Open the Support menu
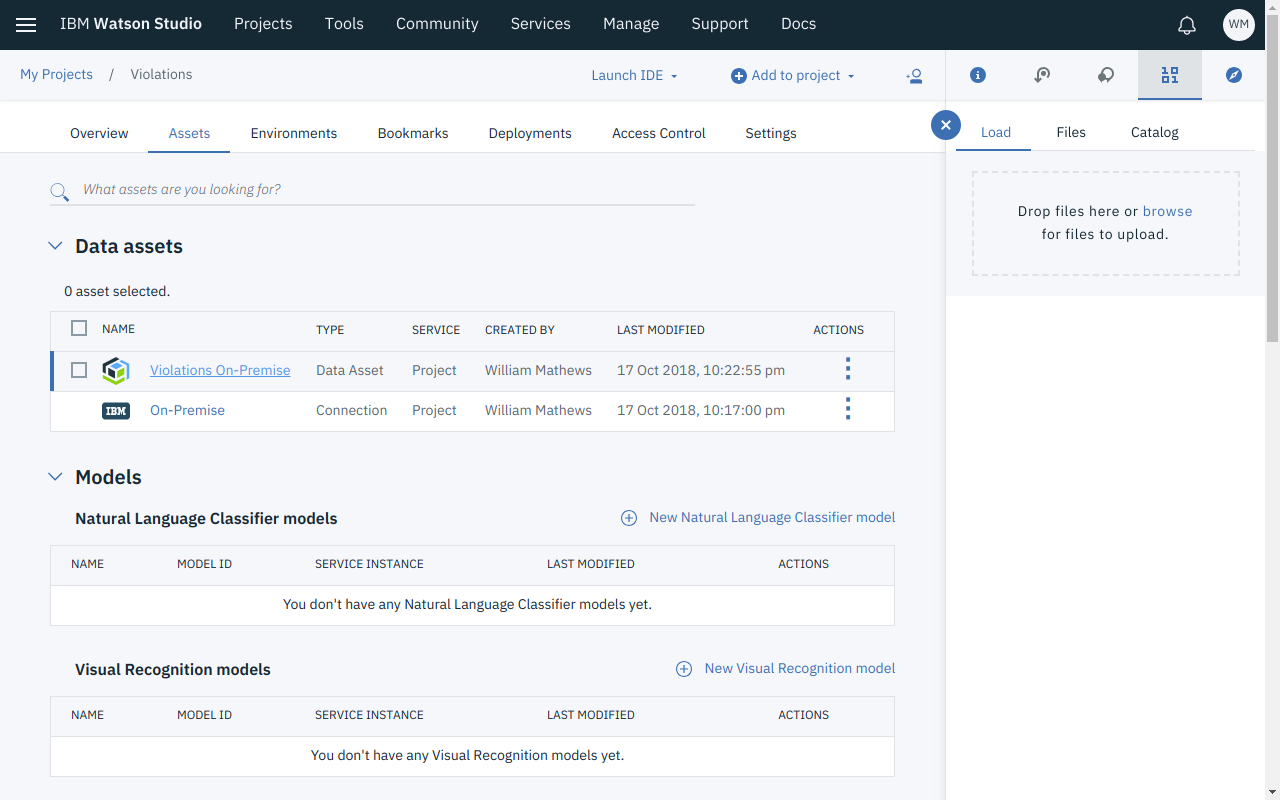The width and height of the screenshot is (1280, 800). (x=720, y=24)
